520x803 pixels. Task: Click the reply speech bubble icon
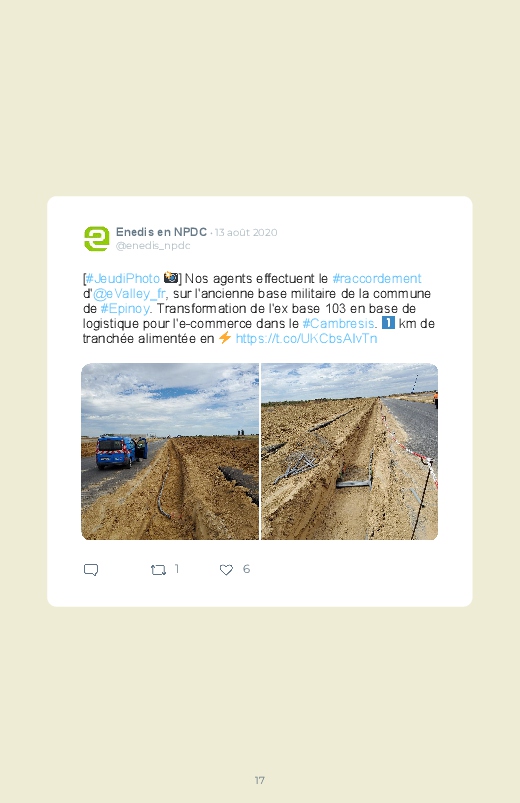(91, 569)
